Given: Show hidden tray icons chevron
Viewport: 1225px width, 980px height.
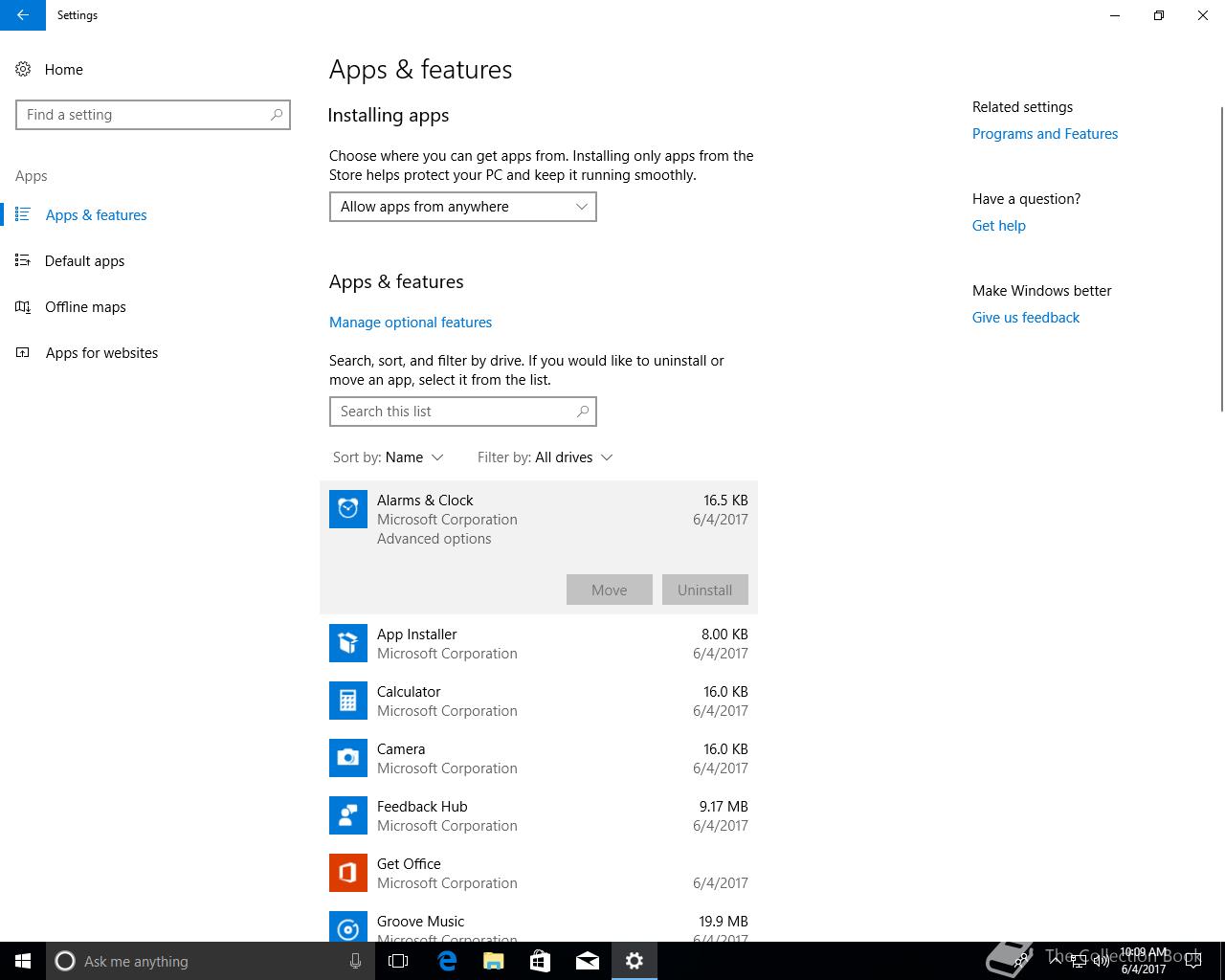Looking at the screenshot, I should click(1055, 961).
